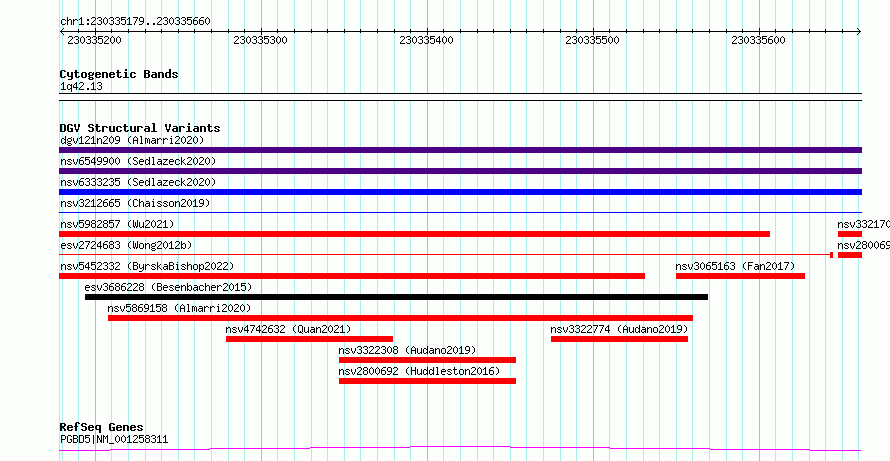The image size is (890, 461).
Task: Select the purple bar under nsv6549900 (Sedlazeck2020)
Action: tap(460, 171)
